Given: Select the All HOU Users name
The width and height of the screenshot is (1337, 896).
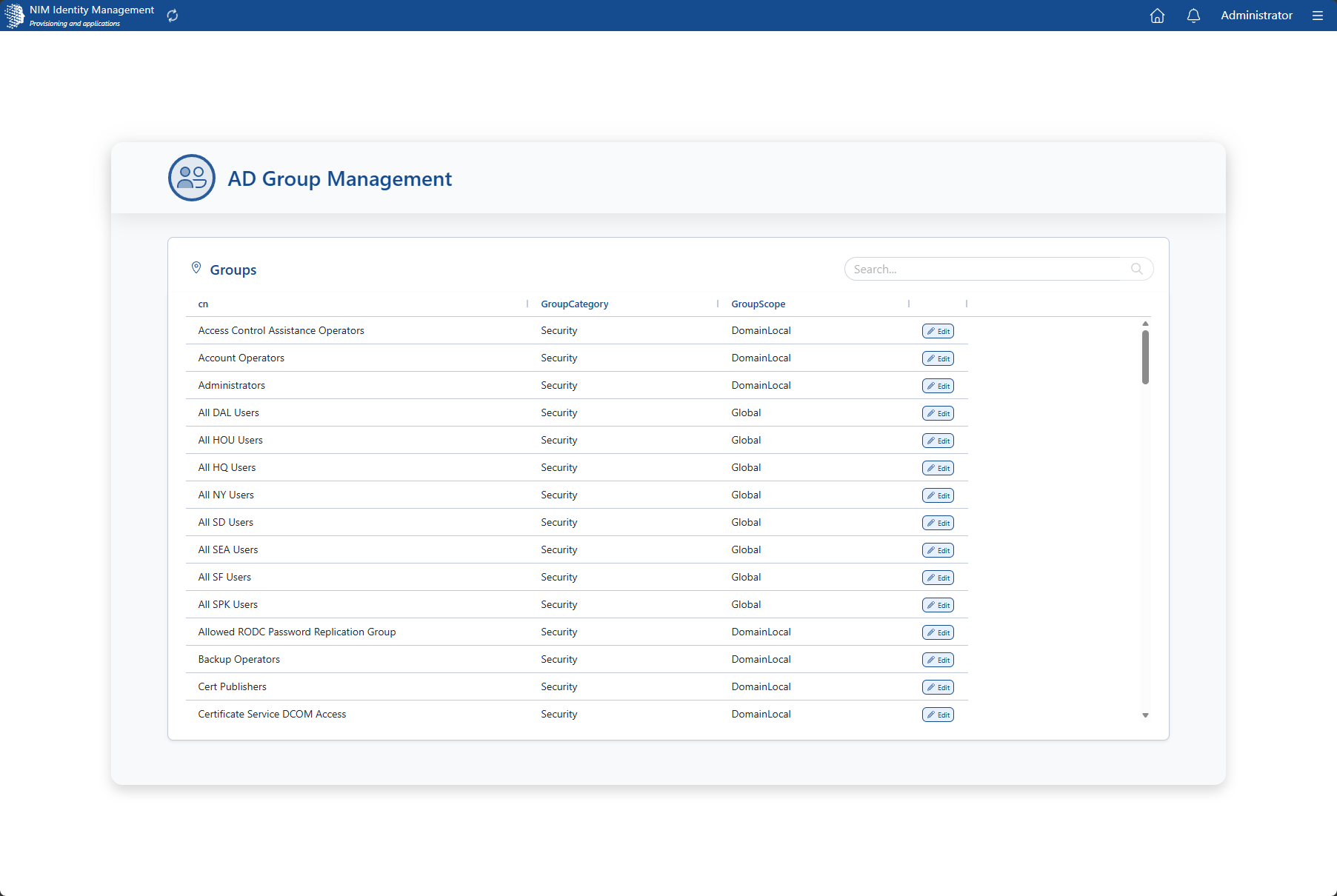Looking at the screenshot, I should [230, 440].
